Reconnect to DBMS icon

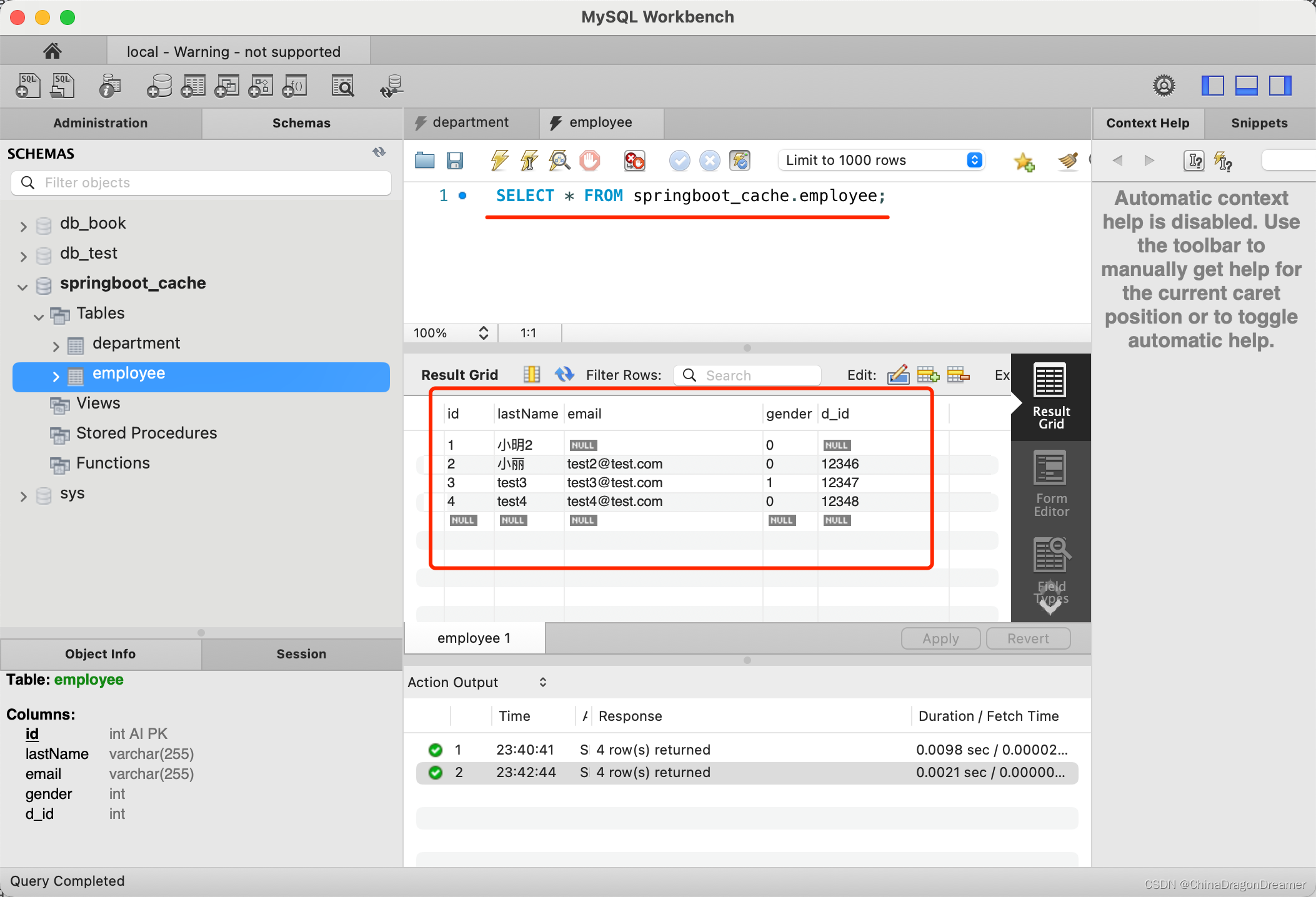tap(391, 86)
